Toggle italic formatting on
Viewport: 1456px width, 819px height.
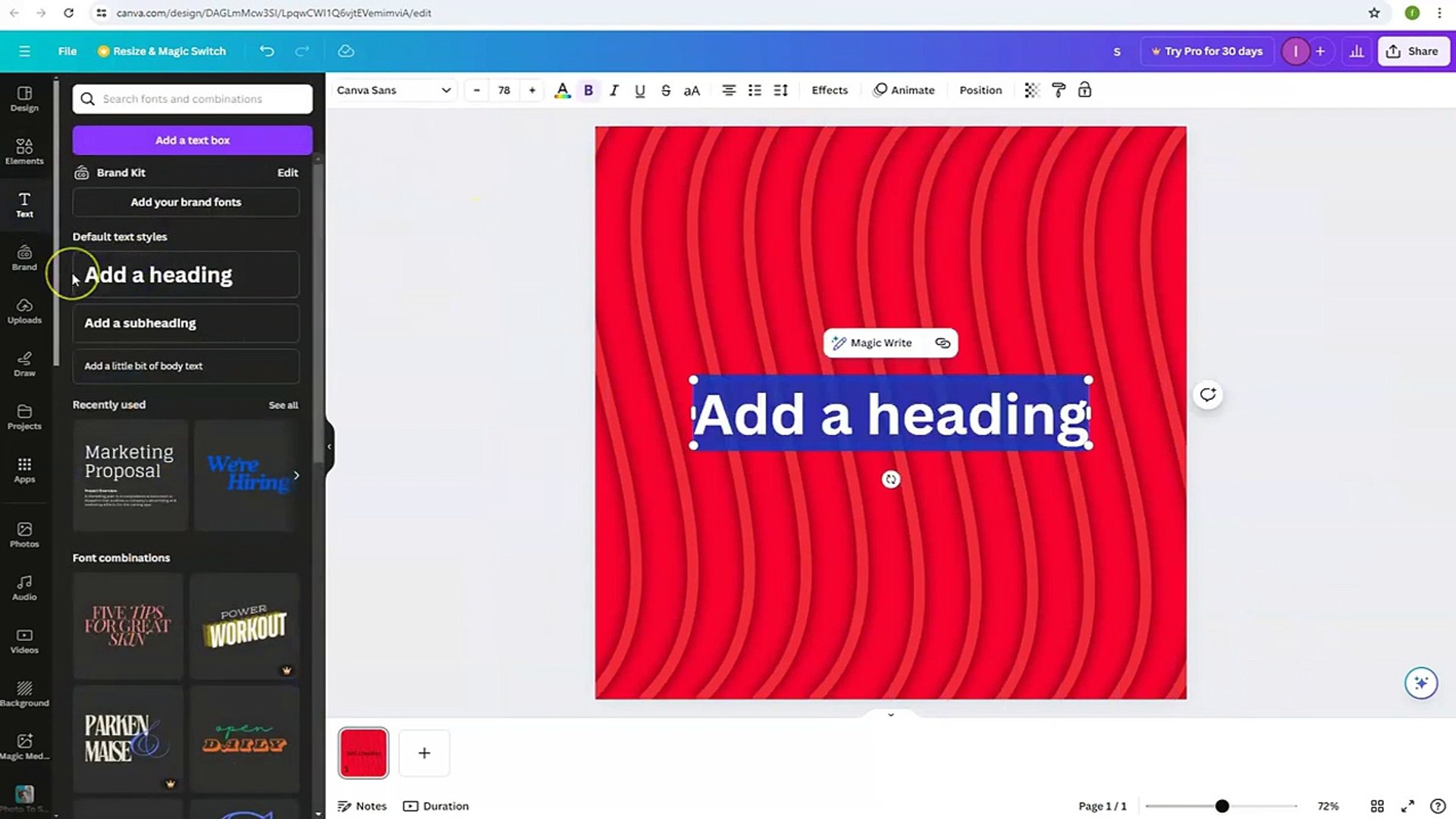coord(614,89)
